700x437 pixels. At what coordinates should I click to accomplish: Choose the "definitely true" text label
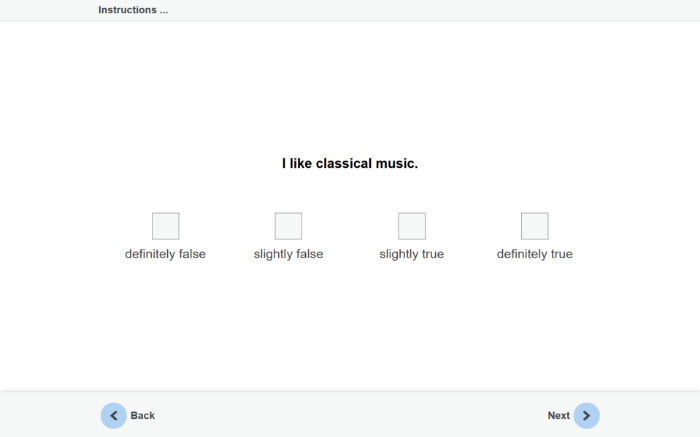pos(535,254)
